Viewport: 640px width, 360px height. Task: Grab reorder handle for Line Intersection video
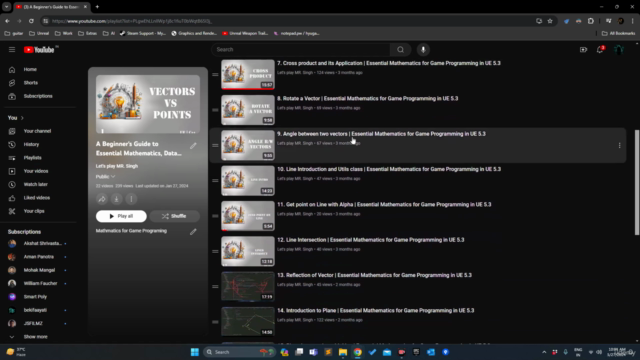click(x=215, y=251)
